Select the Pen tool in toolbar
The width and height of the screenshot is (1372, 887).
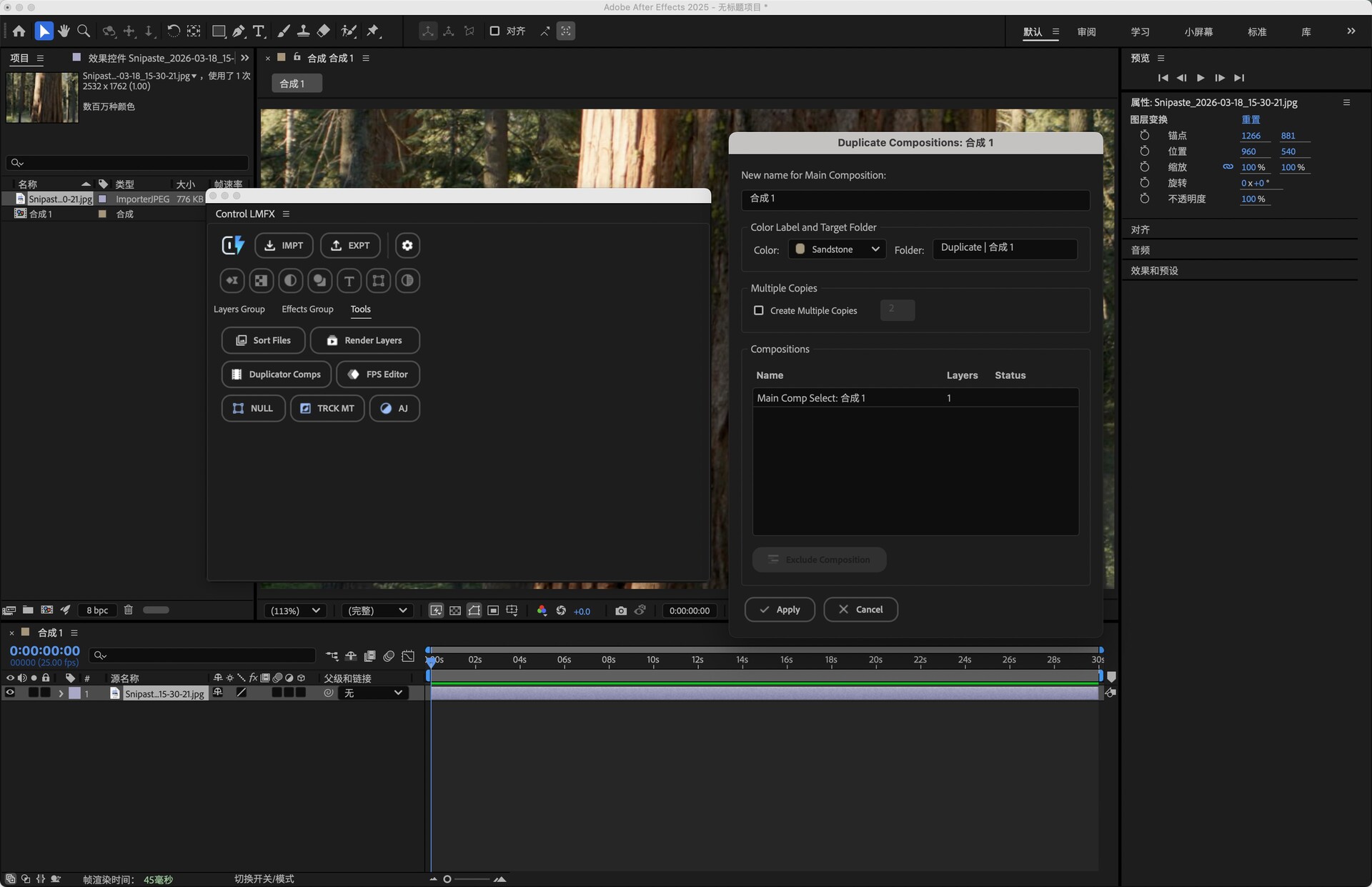[239, 31]
